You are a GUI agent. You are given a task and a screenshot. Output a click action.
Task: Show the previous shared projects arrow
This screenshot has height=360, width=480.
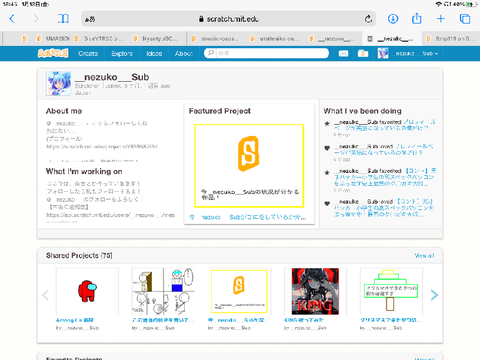pos(45,295)
